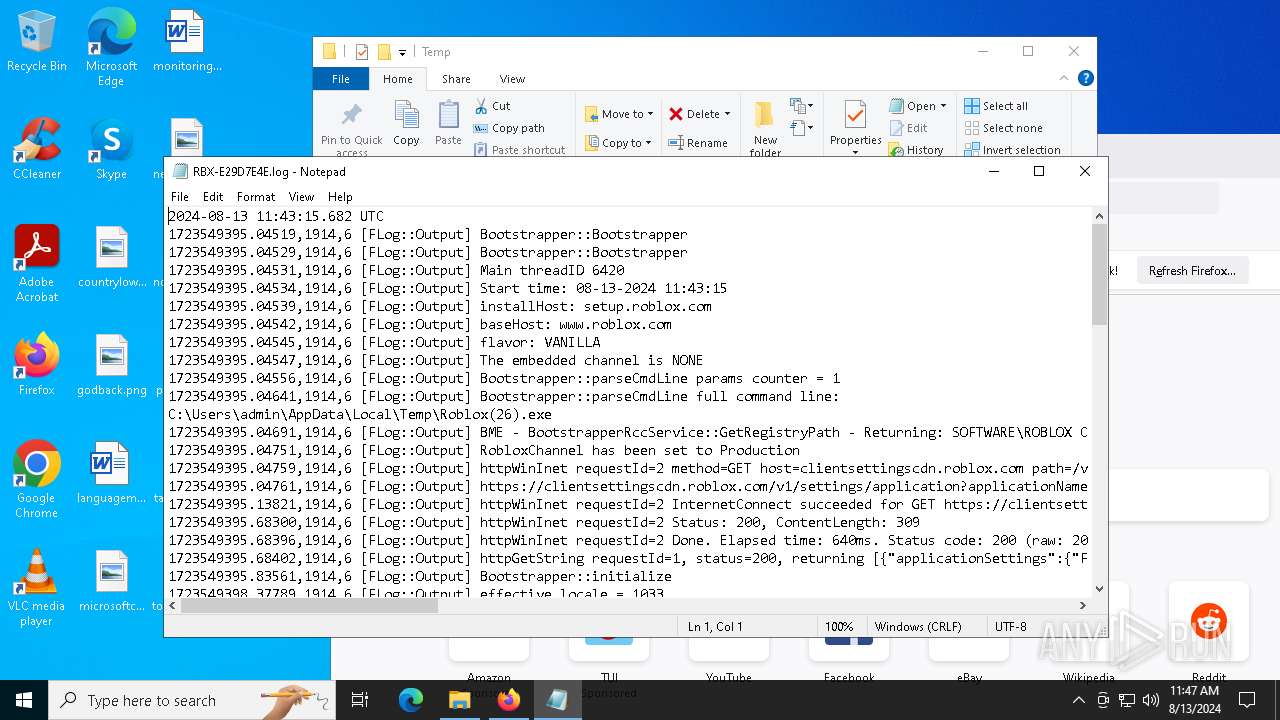Click the Notepad line starting with 2024-08-13 timestamp
This screenshot has height=720, width=1280.
276,216
